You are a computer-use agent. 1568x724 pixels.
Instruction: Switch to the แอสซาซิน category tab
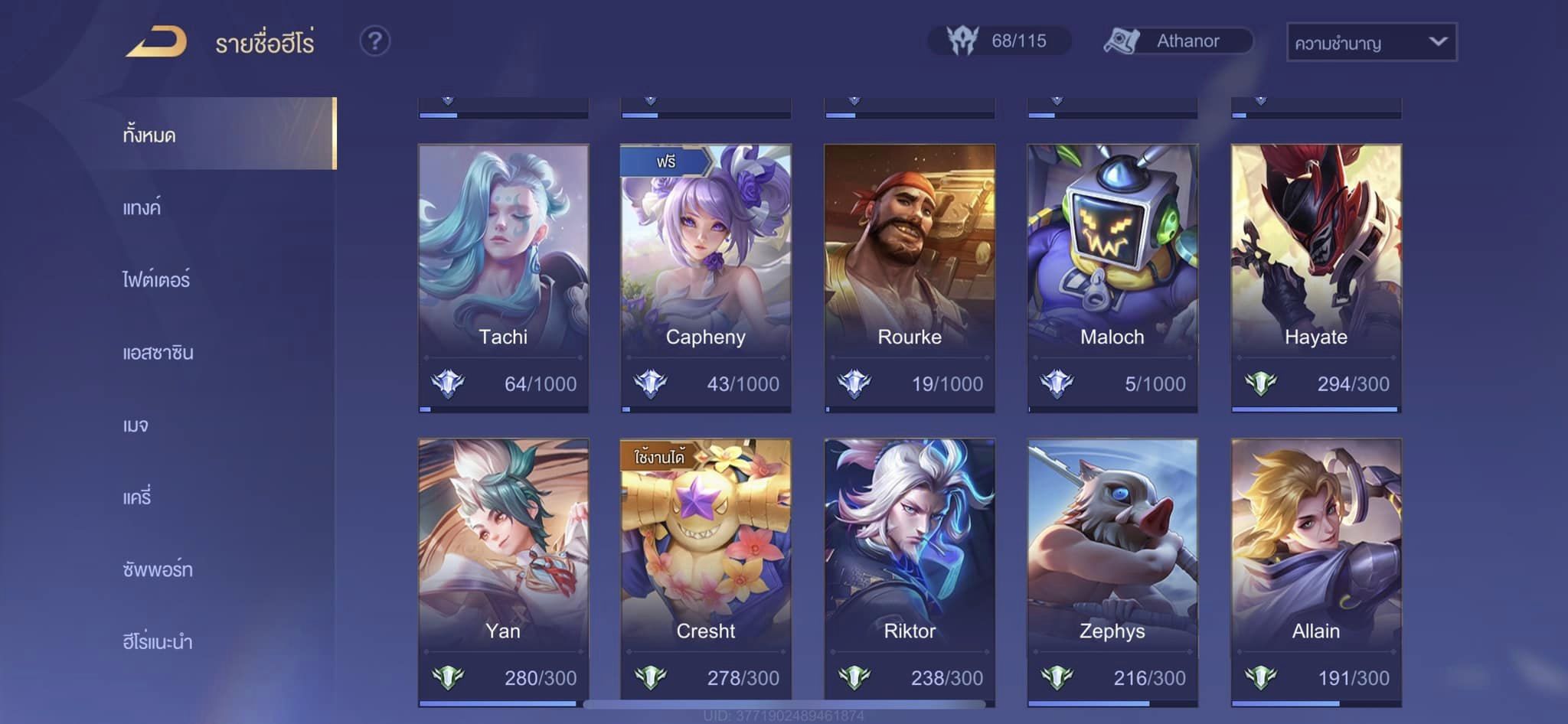pos(158,352)
